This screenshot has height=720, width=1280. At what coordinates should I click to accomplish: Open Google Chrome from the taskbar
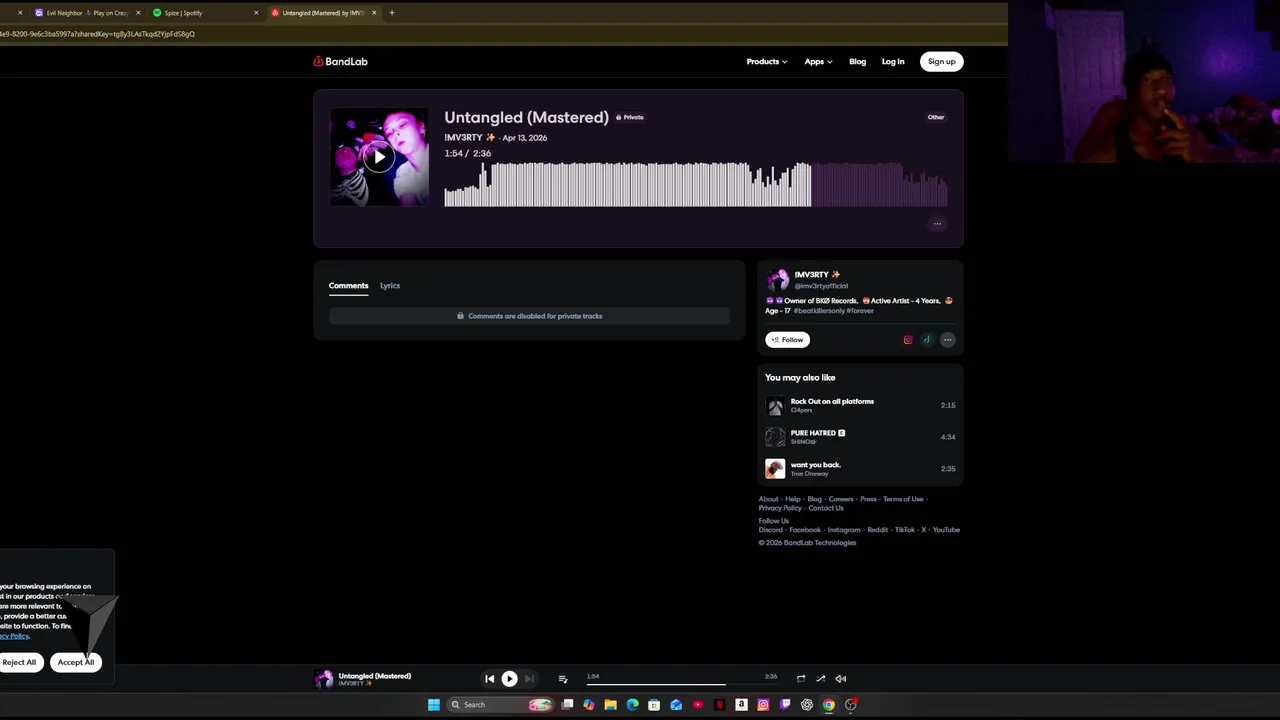click(829, 705)
